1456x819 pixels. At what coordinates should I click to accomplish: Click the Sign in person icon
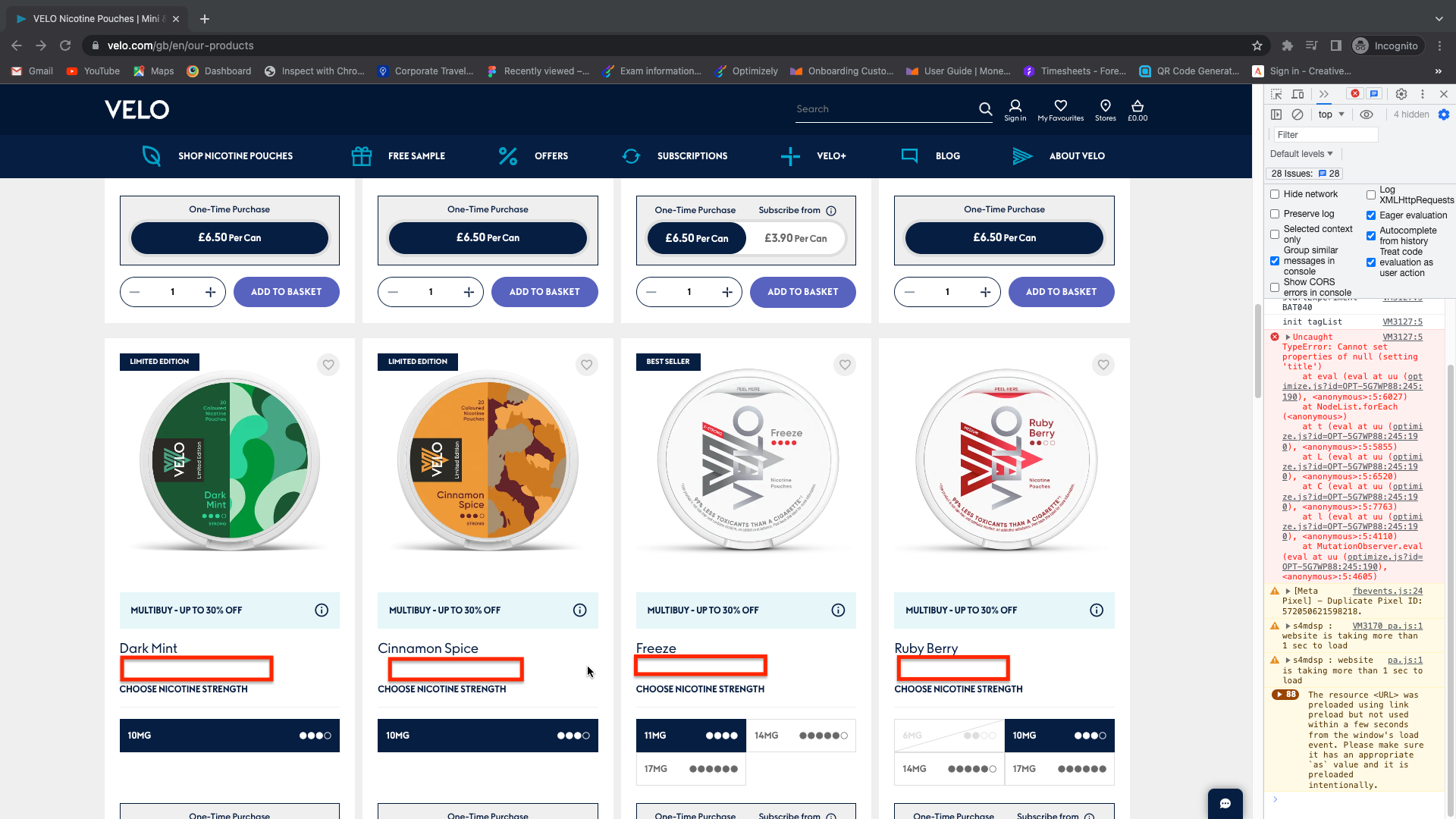[x=1015, y=106]
